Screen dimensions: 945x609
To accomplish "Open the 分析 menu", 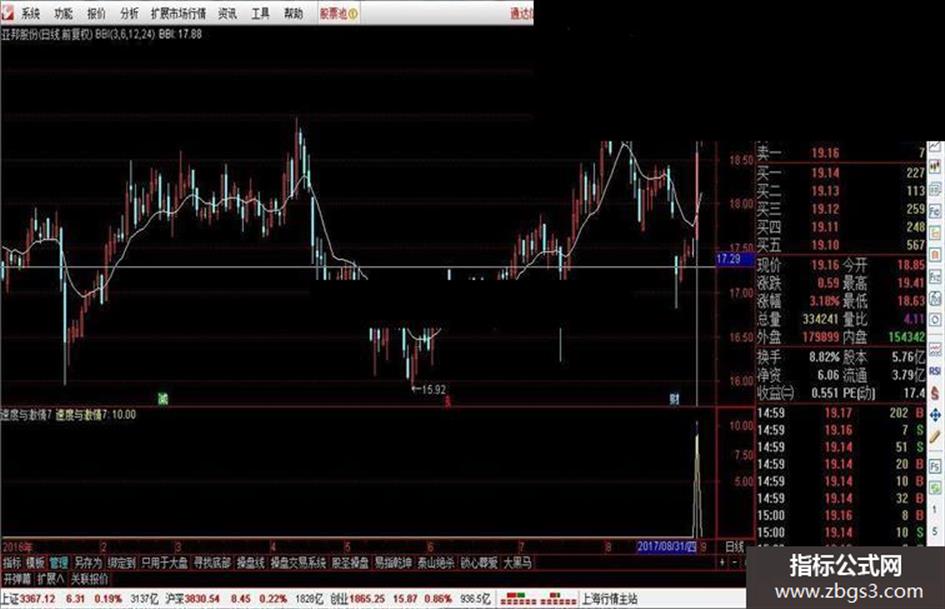I will 129,13.
